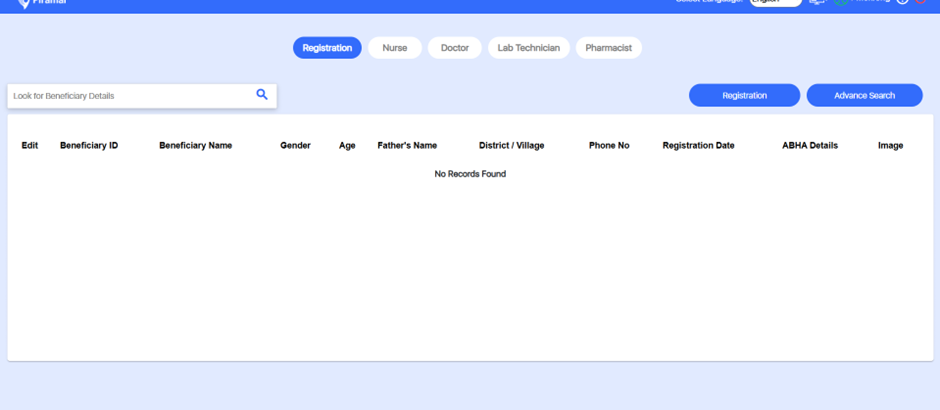Image resolution: width=940 pixels, height=410 pixels.
Task: Click the search magnifier icon
Action: (262, 95)
